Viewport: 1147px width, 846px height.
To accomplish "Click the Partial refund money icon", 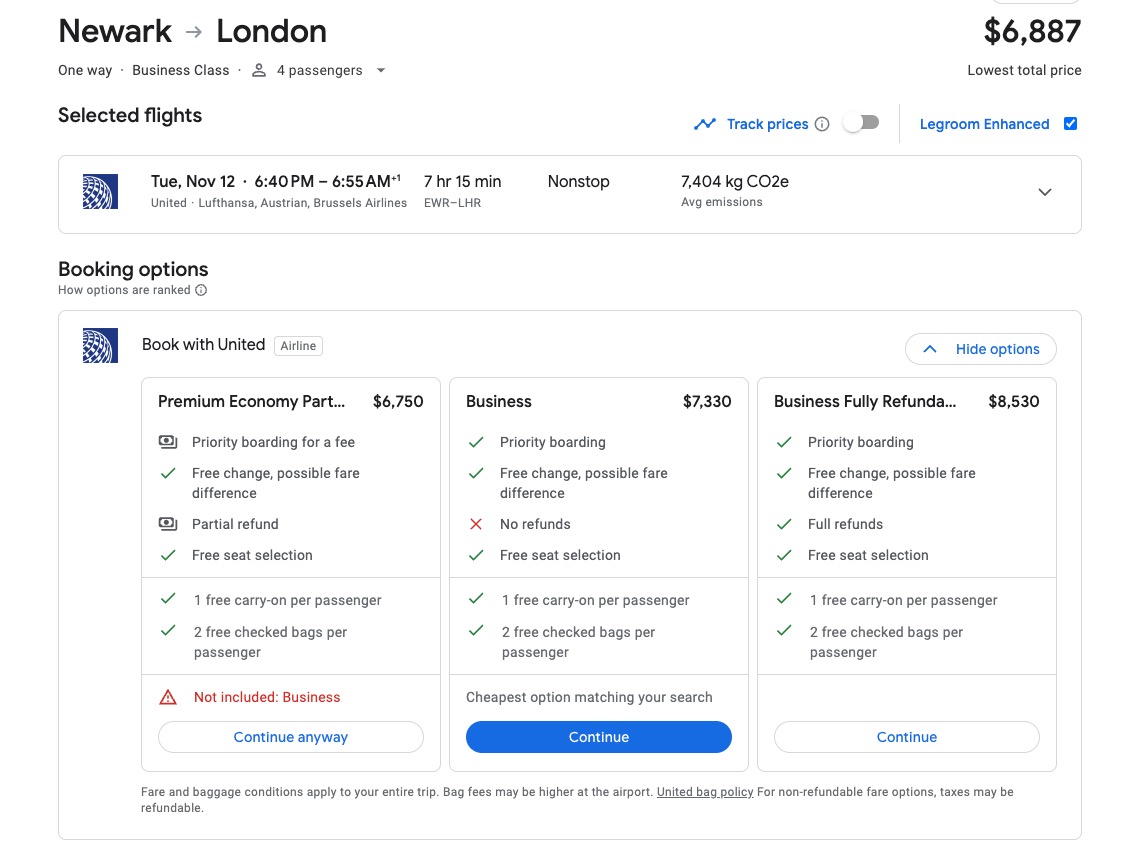I will tap(168, 524).
